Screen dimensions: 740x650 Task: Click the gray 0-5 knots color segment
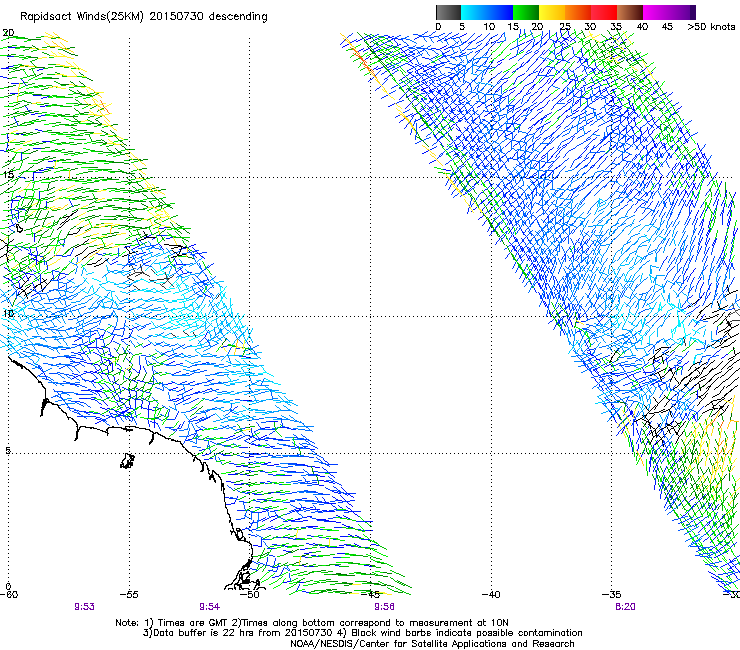click(x=448, y=12)
